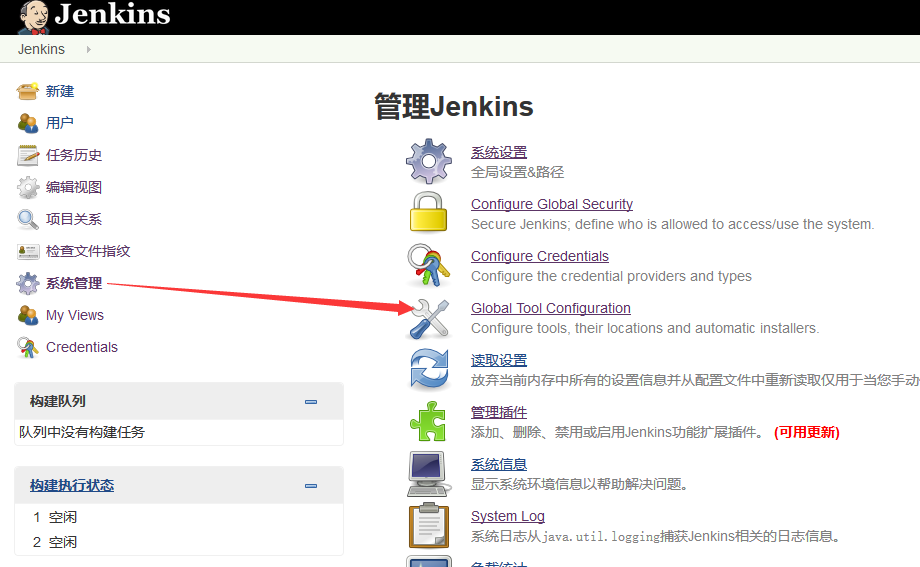The width and height of the screenshot is (920, 567).
Task: Open the 系统信息 link
Action: tap(499, 464)
